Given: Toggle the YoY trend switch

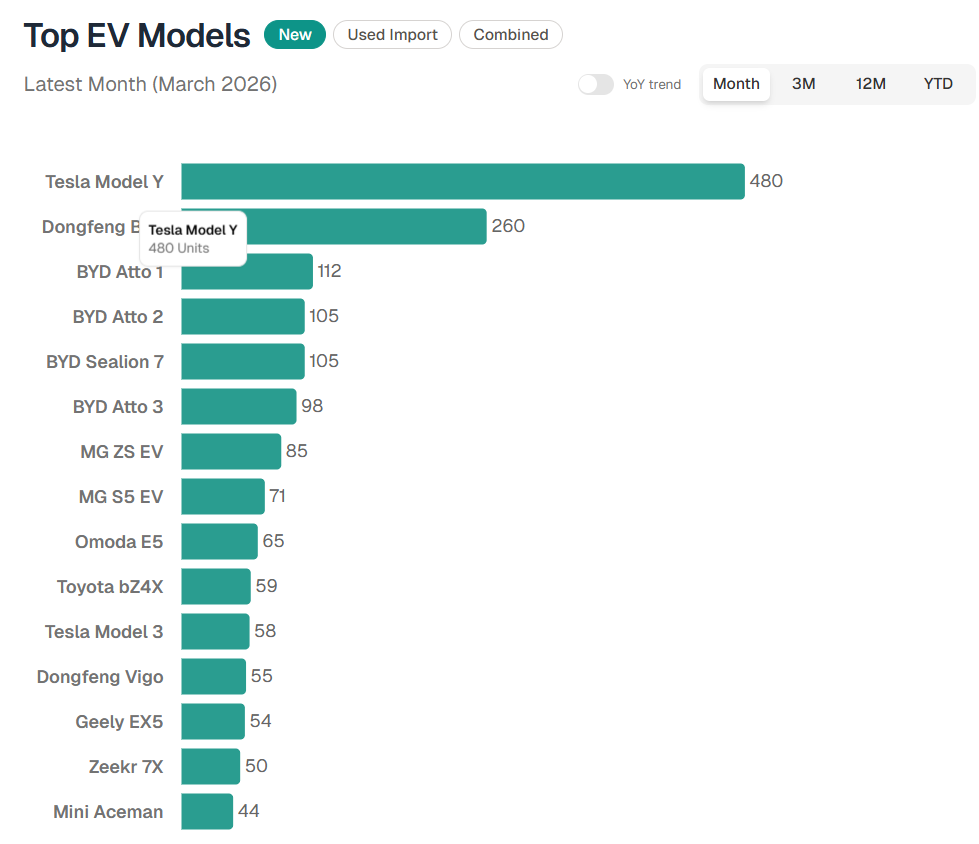Looking at the screenshot, I should point(595,85).
